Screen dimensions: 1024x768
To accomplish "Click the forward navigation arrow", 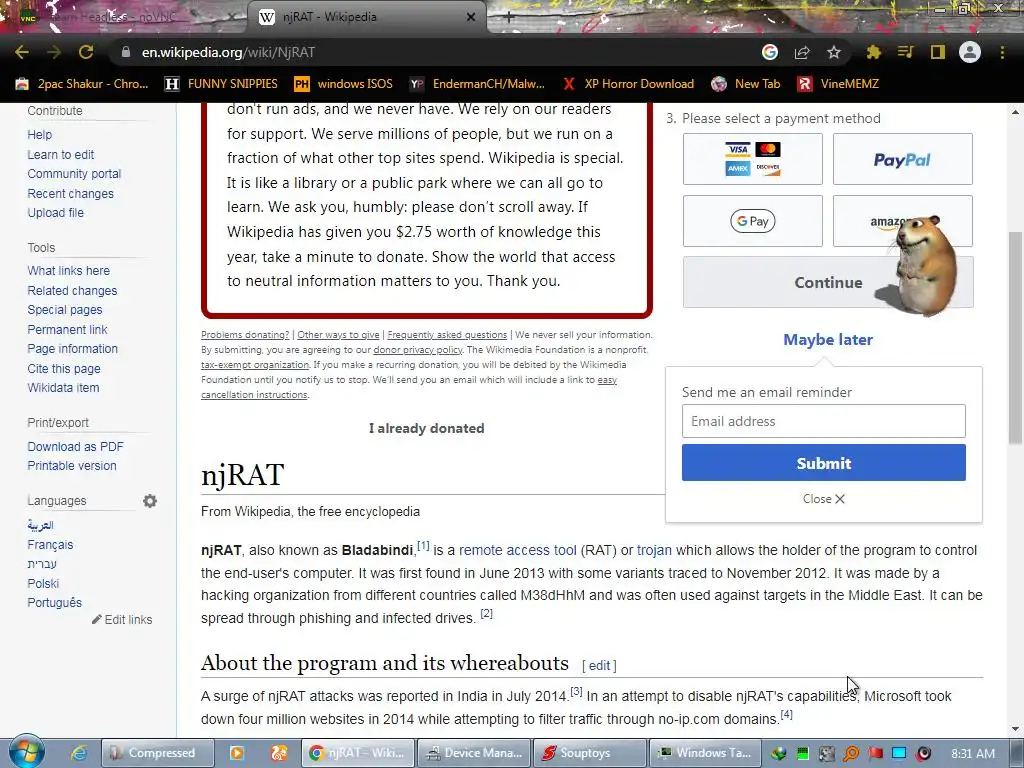I will pos(54,52).
